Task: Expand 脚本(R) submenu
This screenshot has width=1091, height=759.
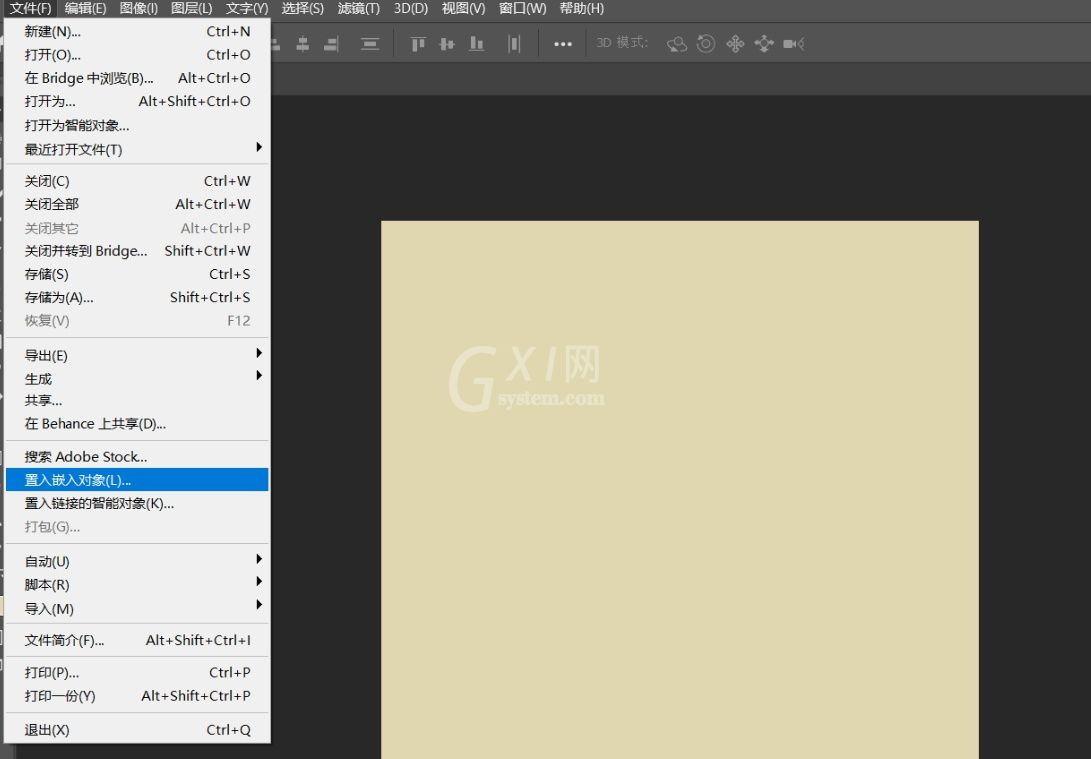Action: pos(137,584)
